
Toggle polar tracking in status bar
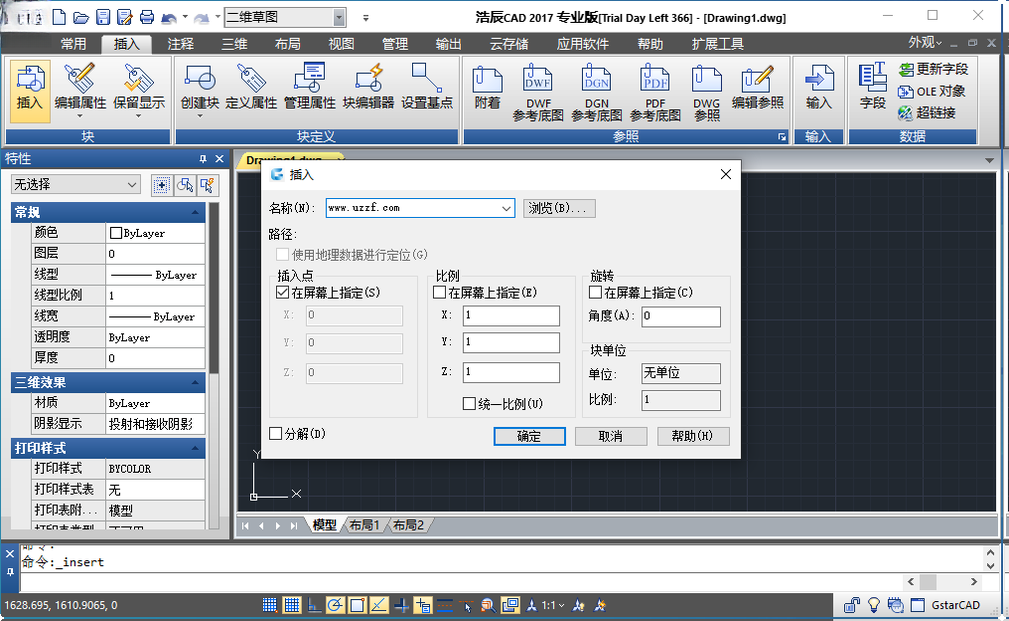[335, 605]
